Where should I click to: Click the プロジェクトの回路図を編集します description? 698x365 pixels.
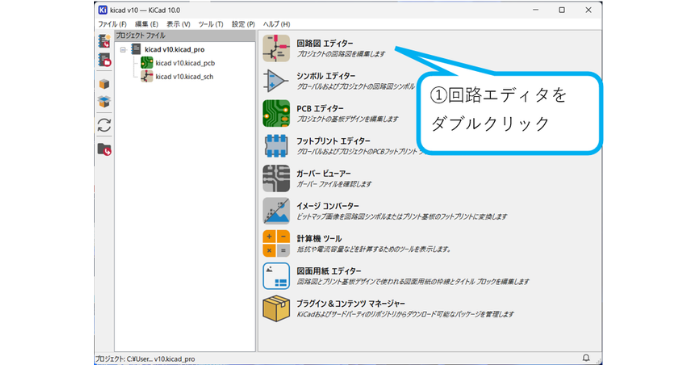[x=341, y=54]
